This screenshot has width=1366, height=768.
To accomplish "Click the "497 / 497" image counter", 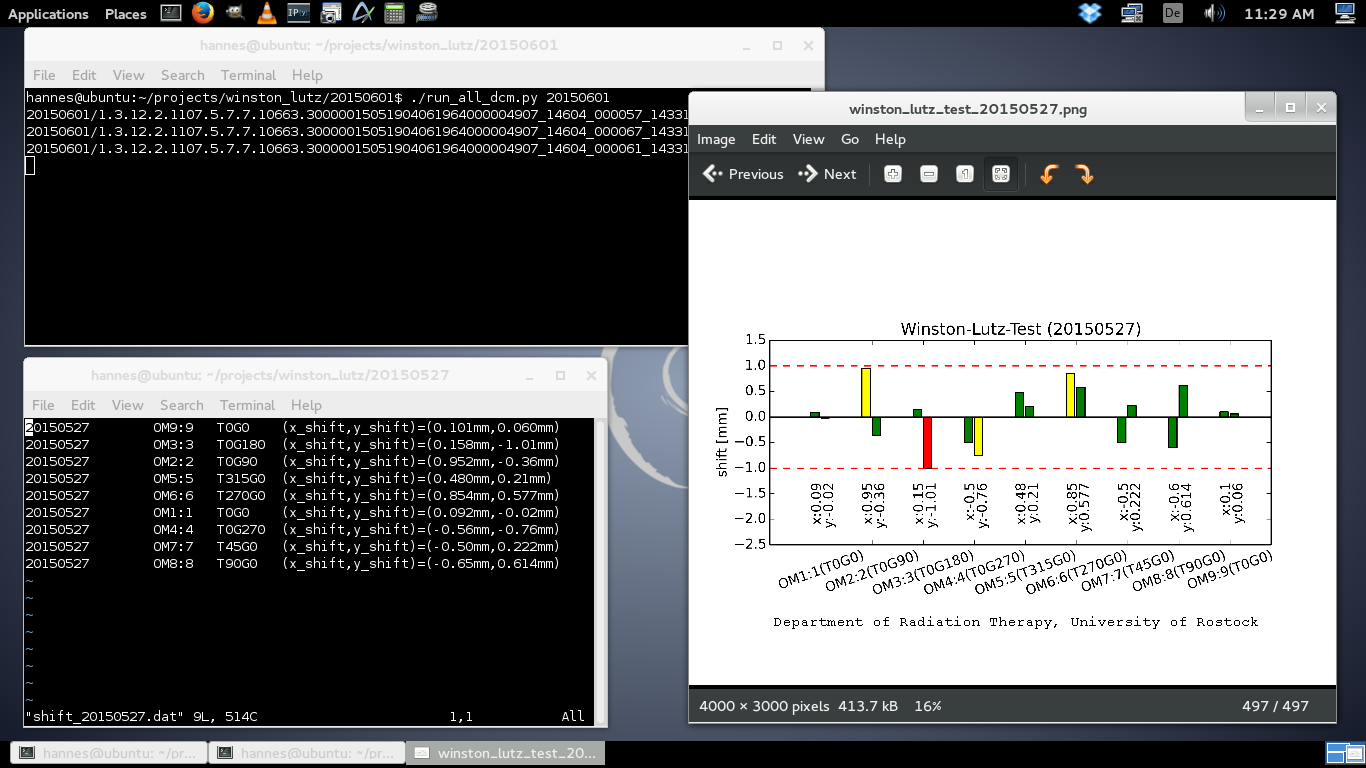I will tap(1275, 706).
